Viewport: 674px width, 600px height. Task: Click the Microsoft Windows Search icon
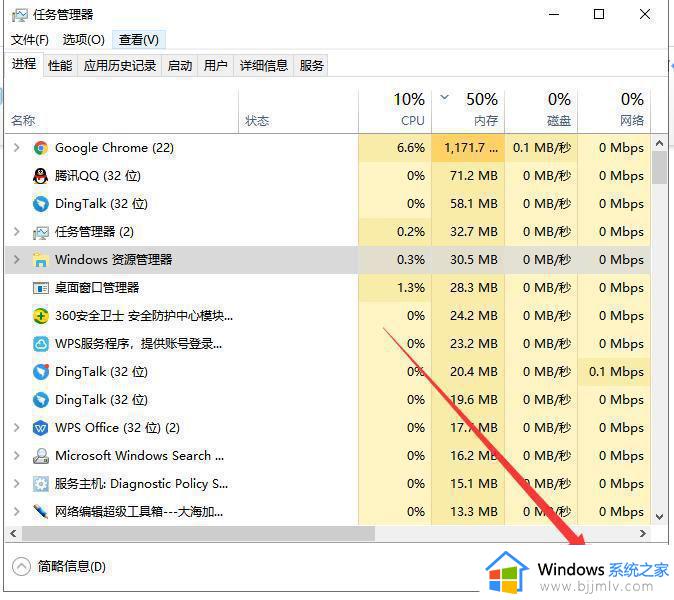pos(40,456)
